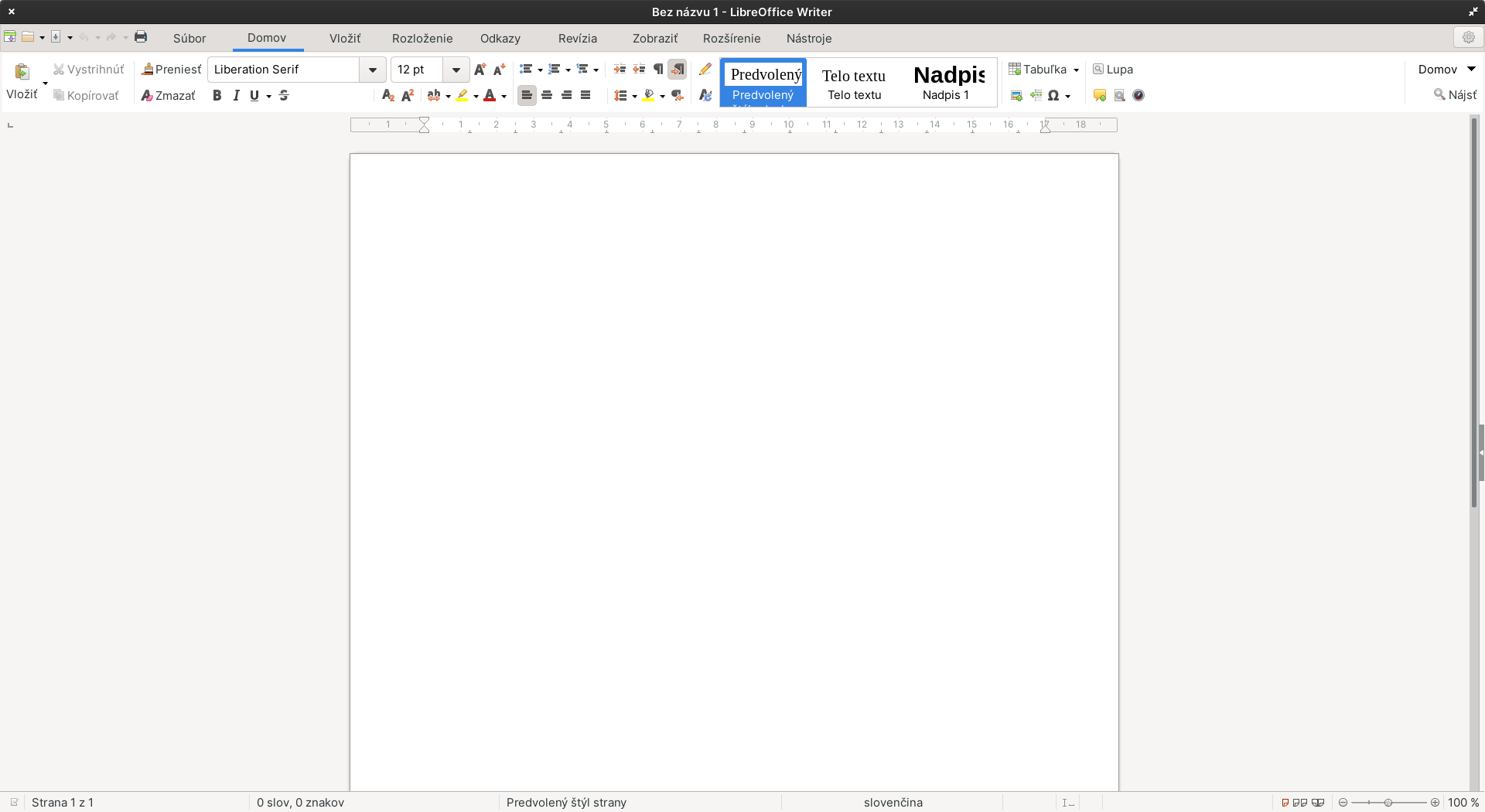
Task: Toggle italic text formatting
Action: [x=236, y=95]
